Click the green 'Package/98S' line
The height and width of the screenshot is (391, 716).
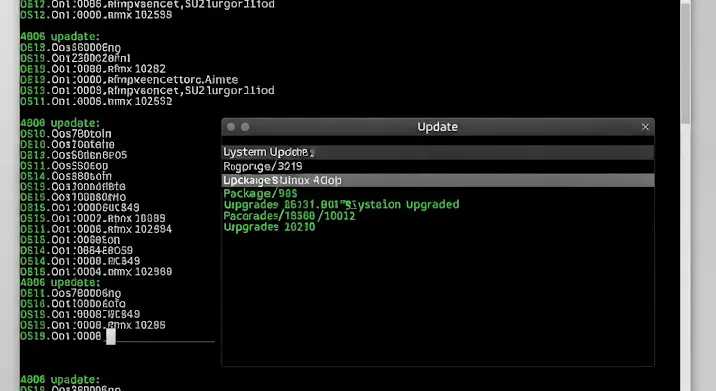click(x=260, y=193)
